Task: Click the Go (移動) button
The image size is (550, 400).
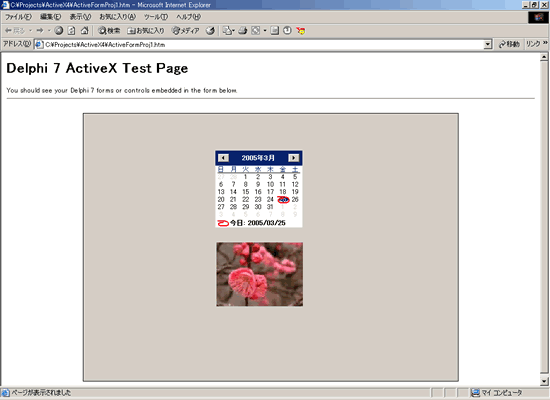Action: (509, 44)
